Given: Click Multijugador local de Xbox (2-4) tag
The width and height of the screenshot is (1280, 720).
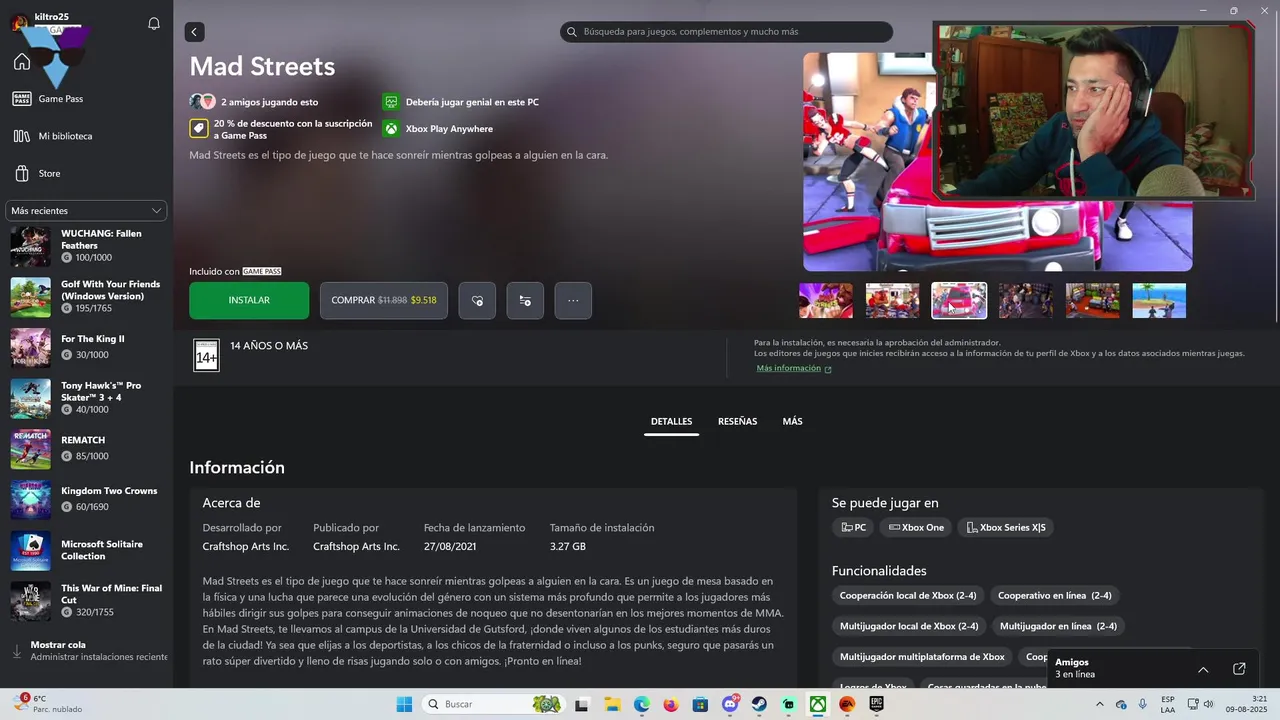Looking at the screenshot, I should tap(909, 626).
